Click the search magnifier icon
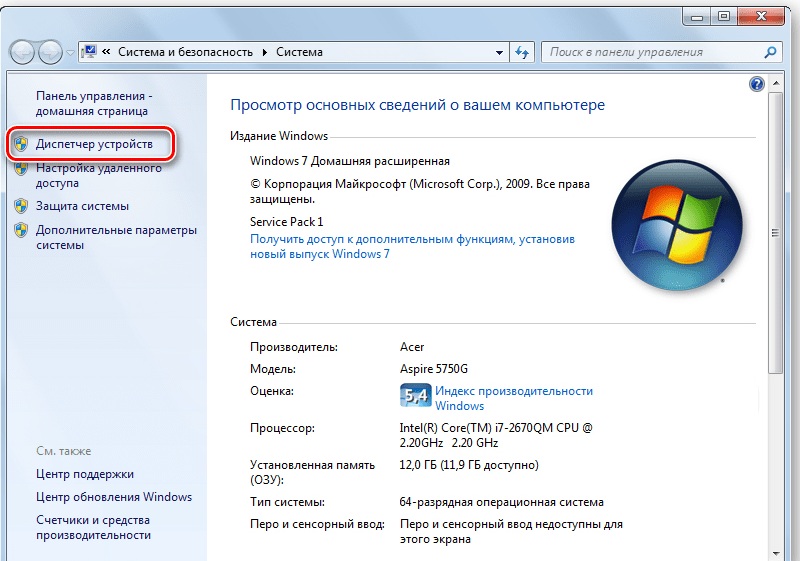The image size is (800, 561). [771, 52]
